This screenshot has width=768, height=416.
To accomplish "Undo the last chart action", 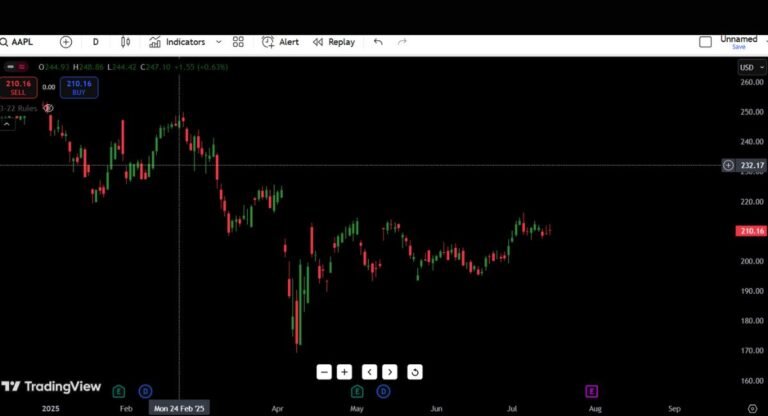I will (378, 42).
